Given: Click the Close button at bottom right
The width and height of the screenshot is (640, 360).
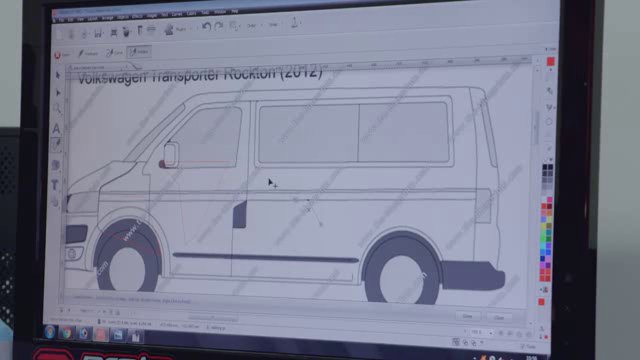Looking at the screenshot, I should (x=499, y=317).
